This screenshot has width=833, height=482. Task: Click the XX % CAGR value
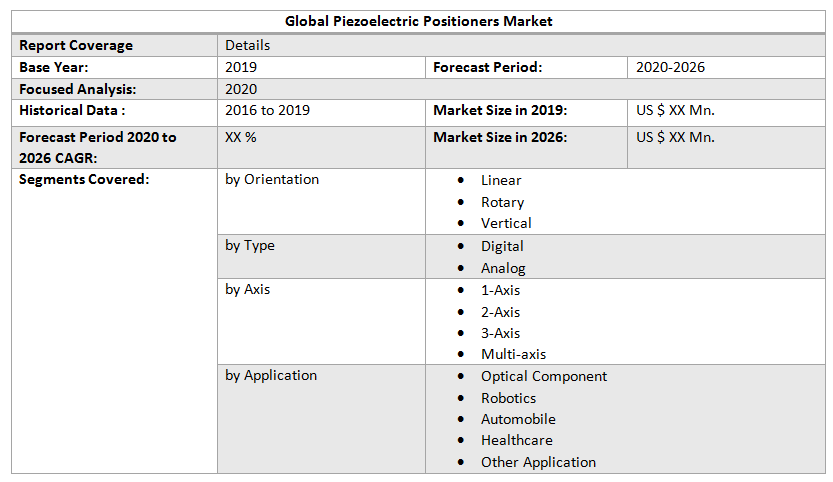coord(241,137)
